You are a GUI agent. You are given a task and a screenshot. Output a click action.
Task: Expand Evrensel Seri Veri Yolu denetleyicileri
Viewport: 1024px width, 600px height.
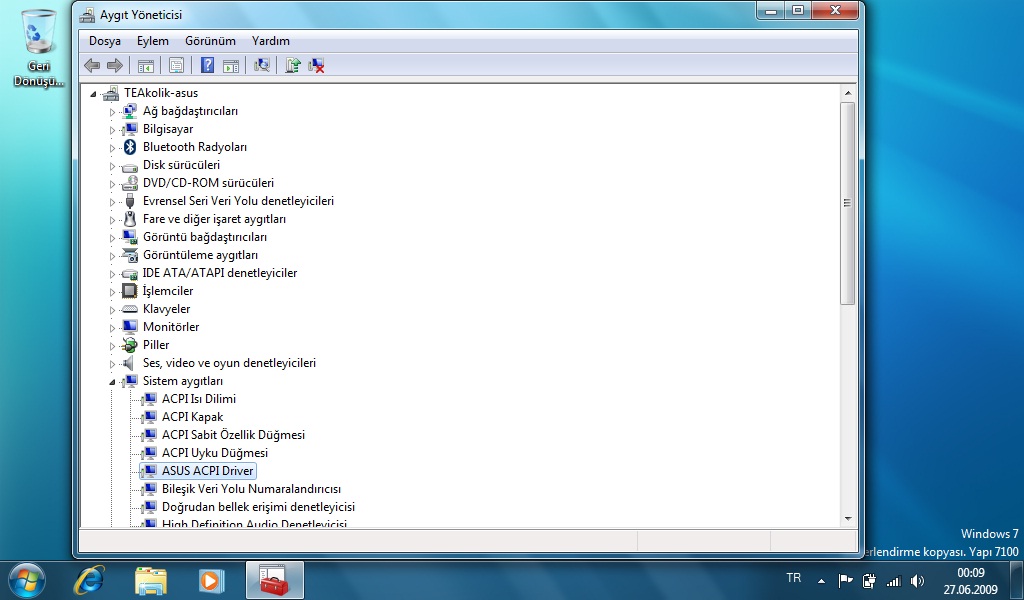click(x=112, y=202)
